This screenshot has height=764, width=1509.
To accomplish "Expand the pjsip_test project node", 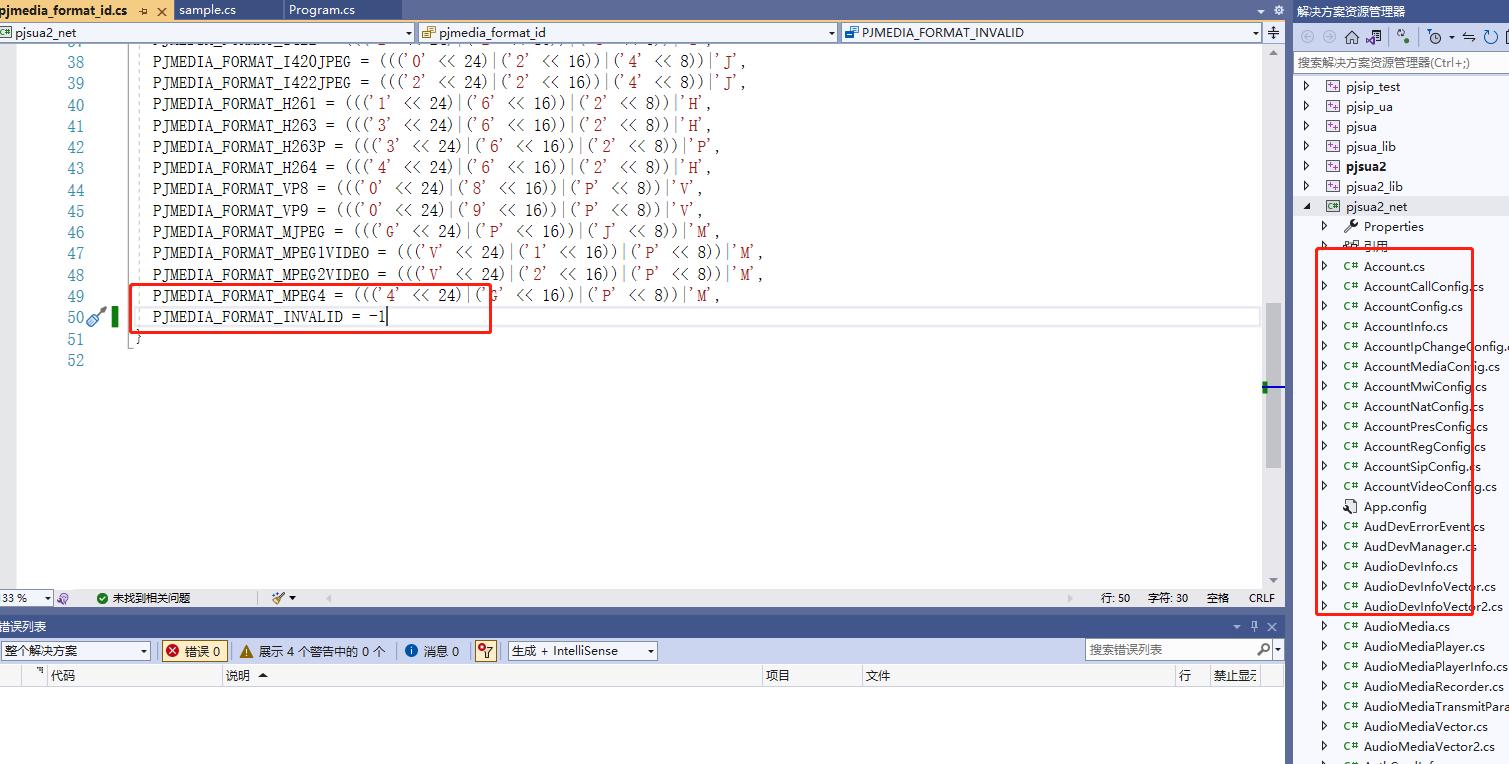I will pyautogui.click(x=1307, y=86).
